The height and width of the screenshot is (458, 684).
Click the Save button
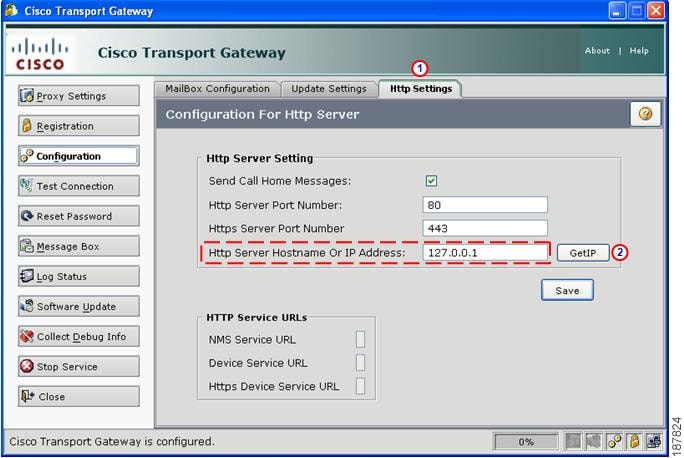[567, 290]
